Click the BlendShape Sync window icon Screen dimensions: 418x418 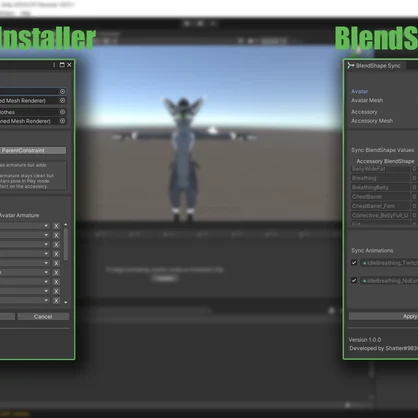[x=350, y=65]
